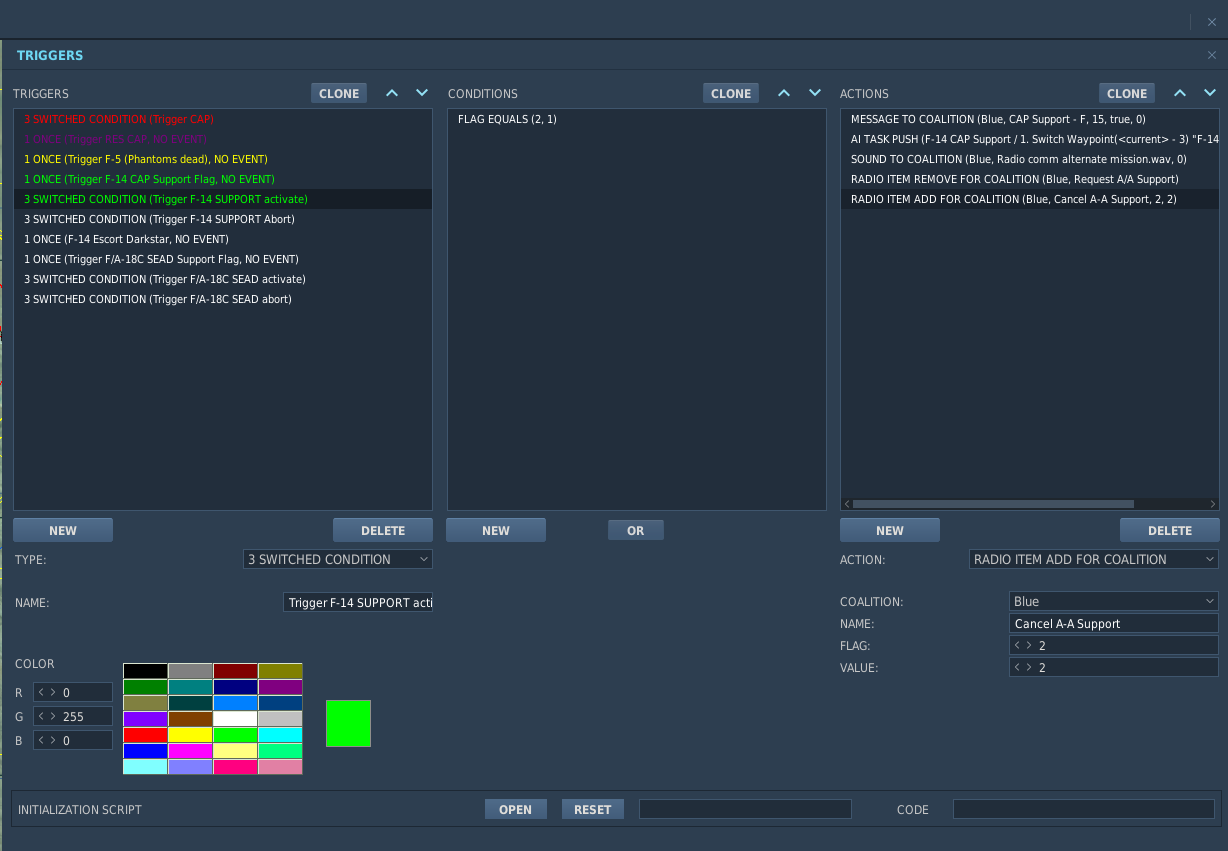Click the actions list horizontal scrollbar
This screenshot has width=1228, height=851.
point(992,504)
